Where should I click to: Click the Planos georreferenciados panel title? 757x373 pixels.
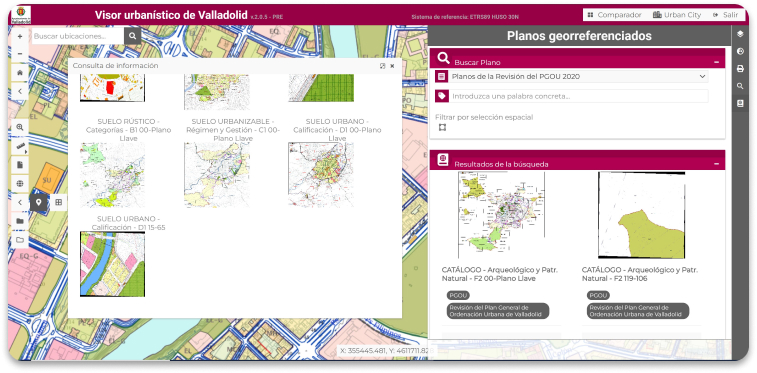pyautogui.click(x=579, y=36)
